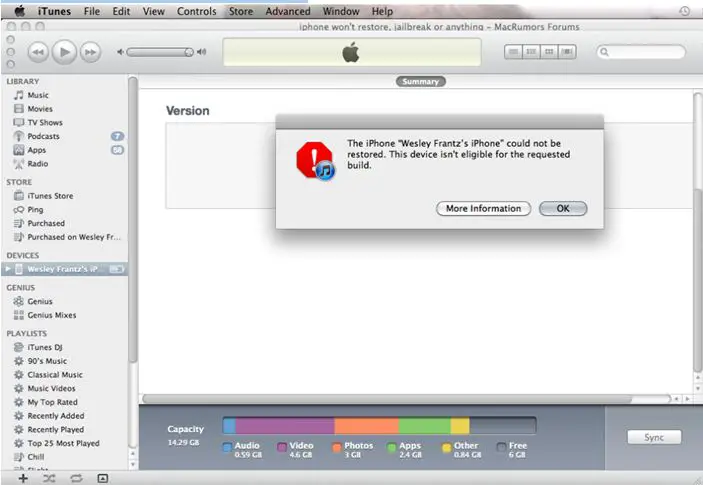Open the Edit menu
This screenshot has width=703, height=485.
[x=121, y=11]
